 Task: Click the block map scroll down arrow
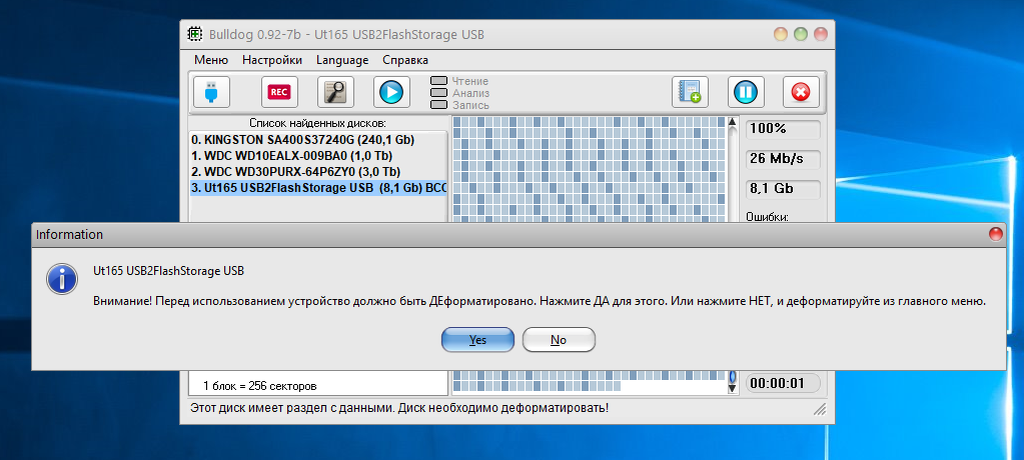(732, 388)
